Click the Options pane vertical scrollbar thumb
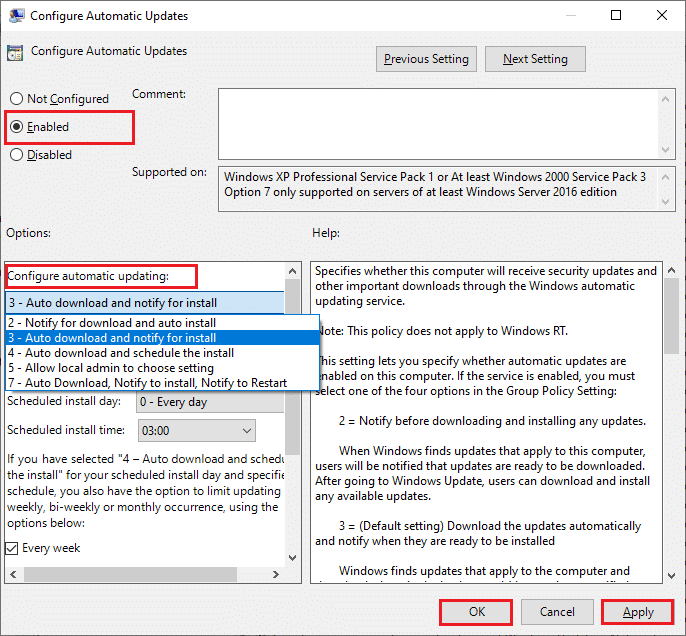 tap(293, 367)
